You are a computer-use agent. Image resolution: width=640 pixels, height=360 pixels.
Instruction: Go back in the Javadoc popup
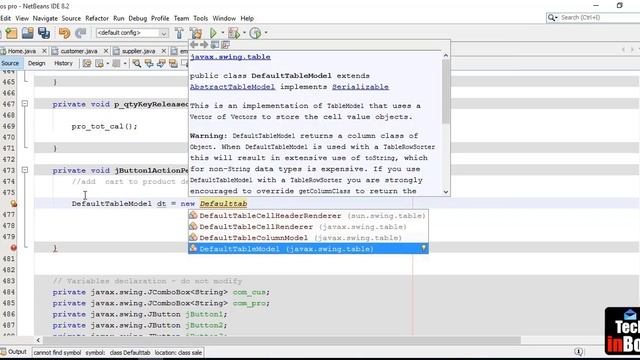(194, 44)
